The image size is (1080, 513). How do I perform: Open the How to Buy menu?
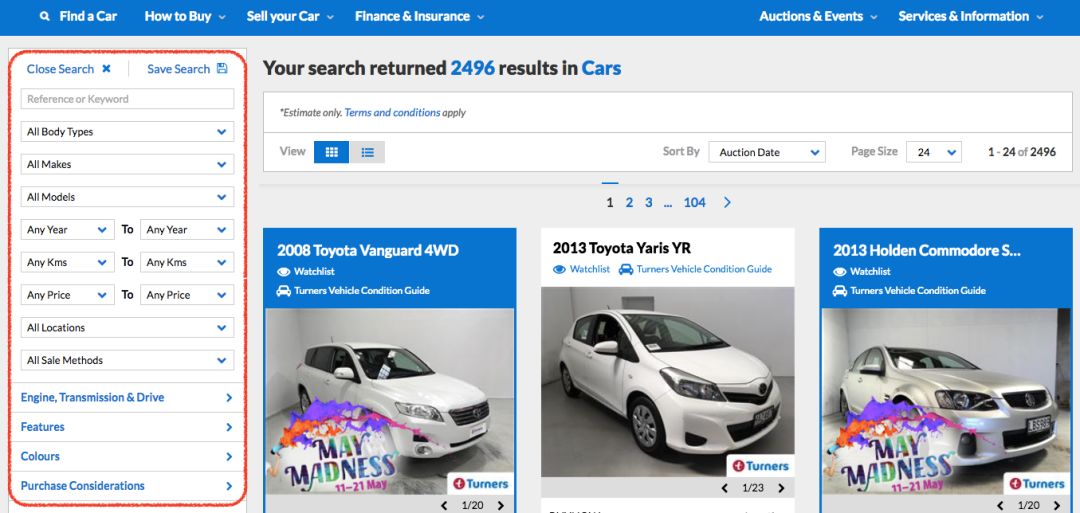pyautogui.click(x=185, y=17)
